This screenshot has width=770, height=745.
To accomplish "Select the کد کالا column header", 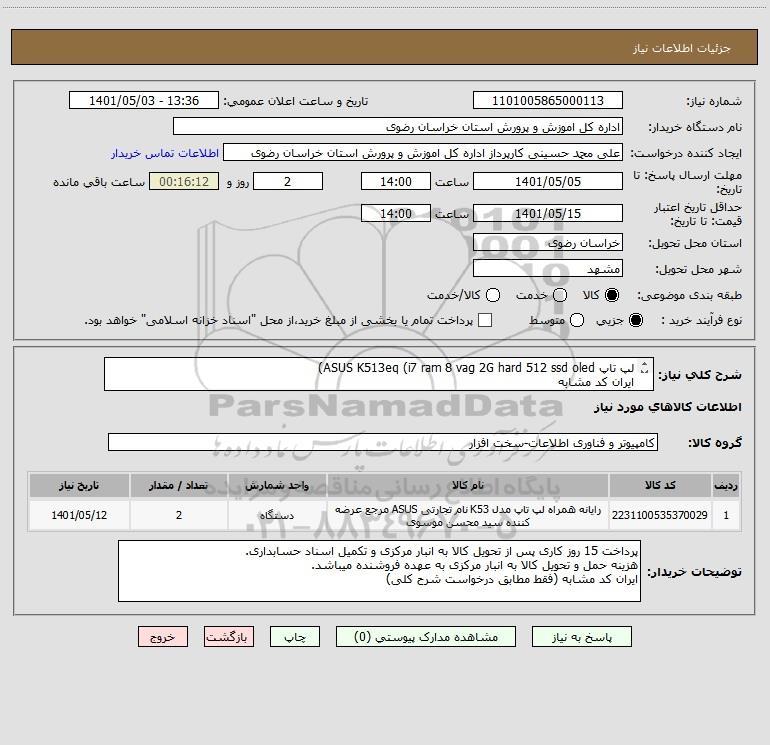I will [x=660, y=485].
